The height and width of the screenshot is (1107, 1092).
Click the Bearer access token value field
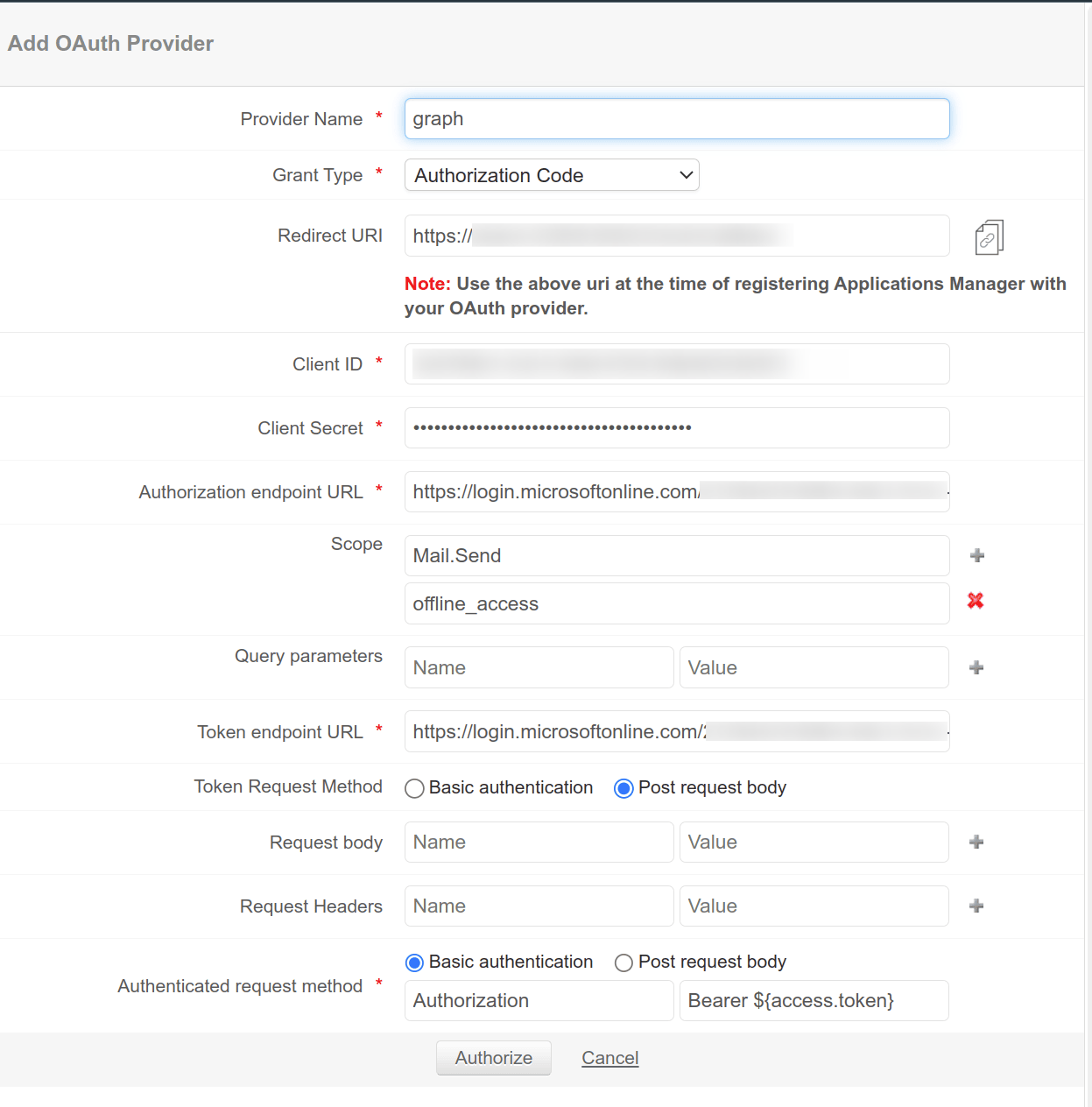coord(814,1000)
